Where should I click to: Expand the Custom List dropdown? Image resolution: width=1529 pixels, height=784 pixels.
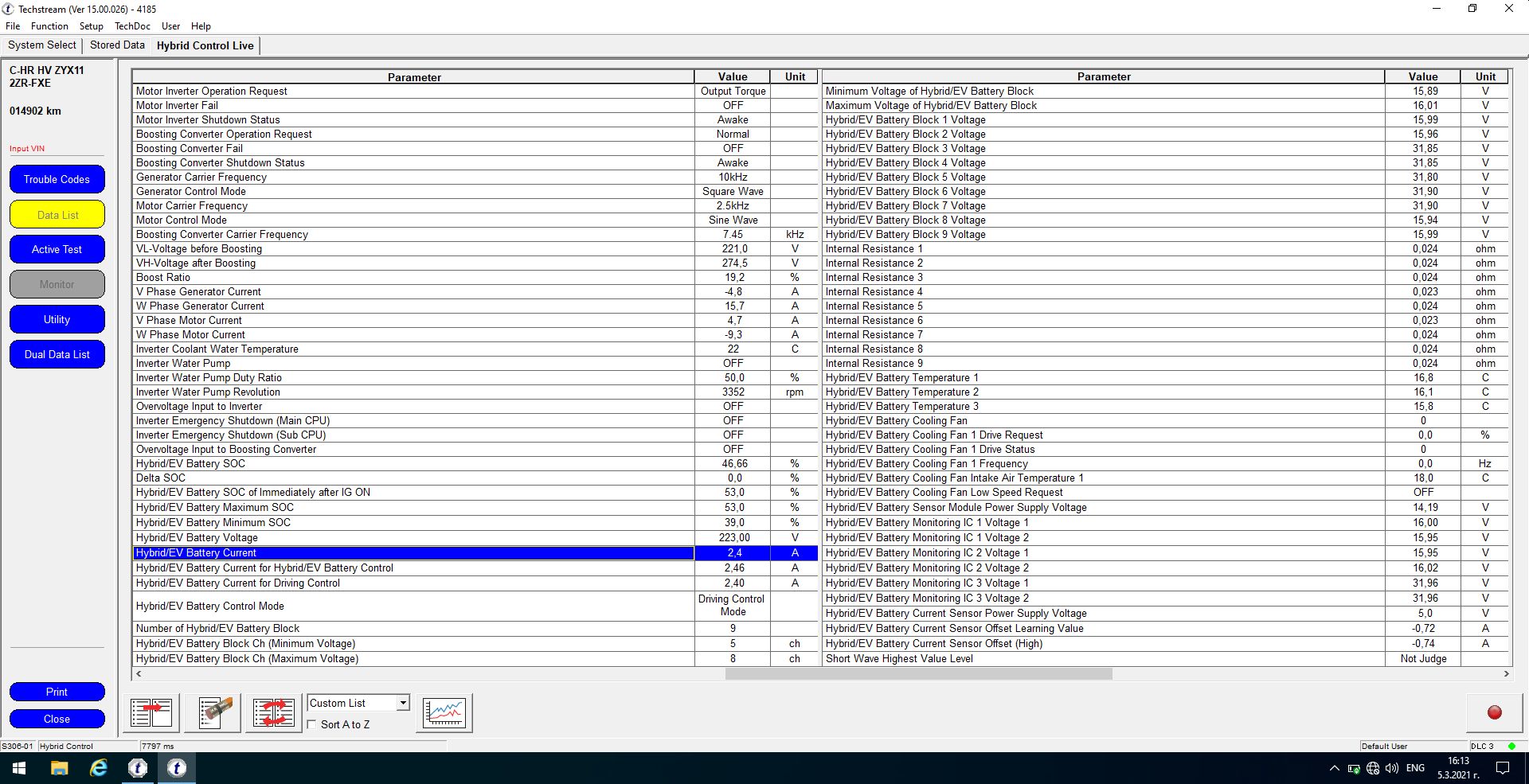(403, 703)
